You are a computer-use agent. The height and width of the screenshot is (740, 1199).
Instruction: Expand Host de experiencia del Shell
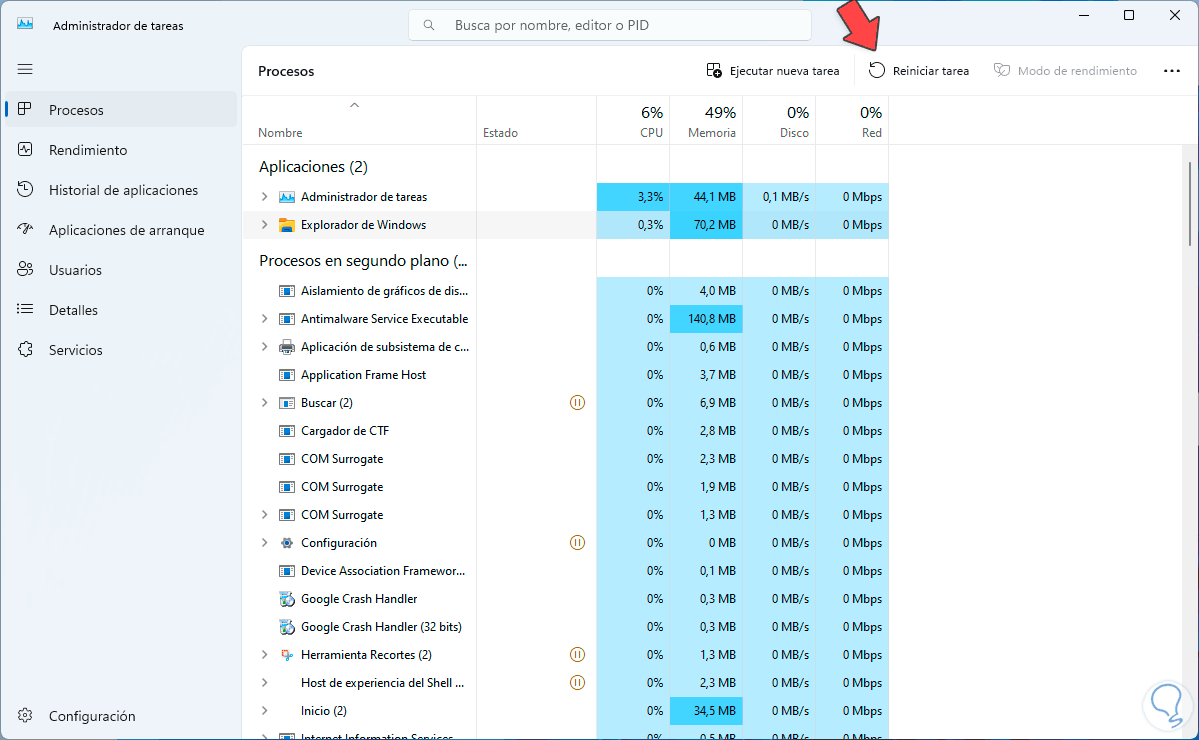coord(265,683)
